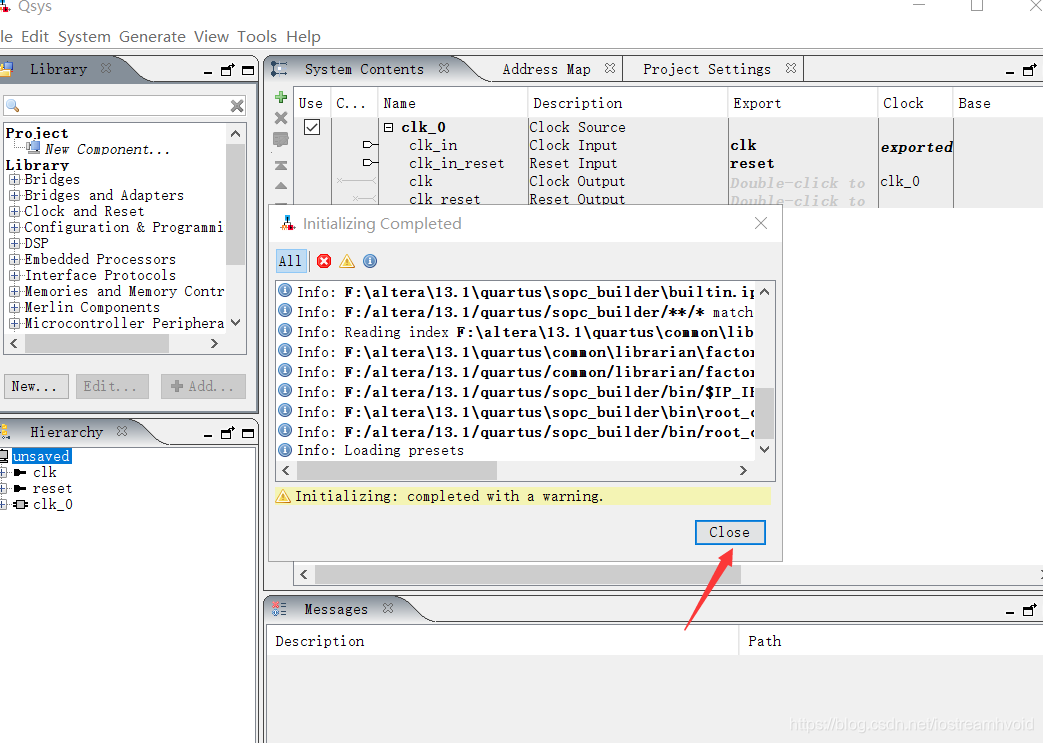Expand Bridges and Adapters category
The height and width of the screenshot is (743, 1043).
pos(15,196)
